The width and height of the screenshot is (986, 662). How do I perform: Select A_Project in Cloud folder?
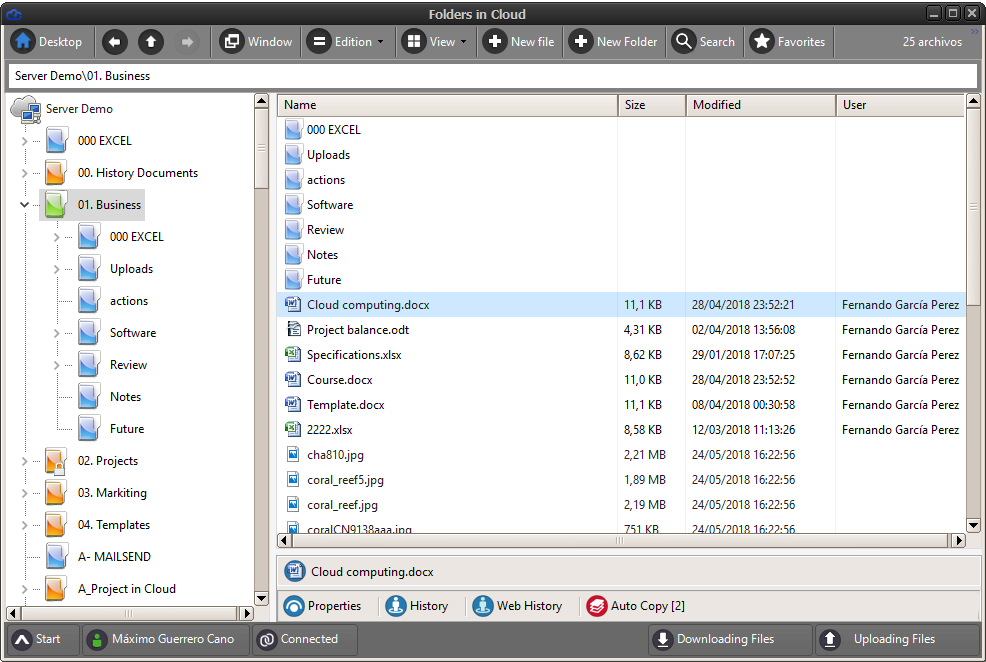(110, 589)
